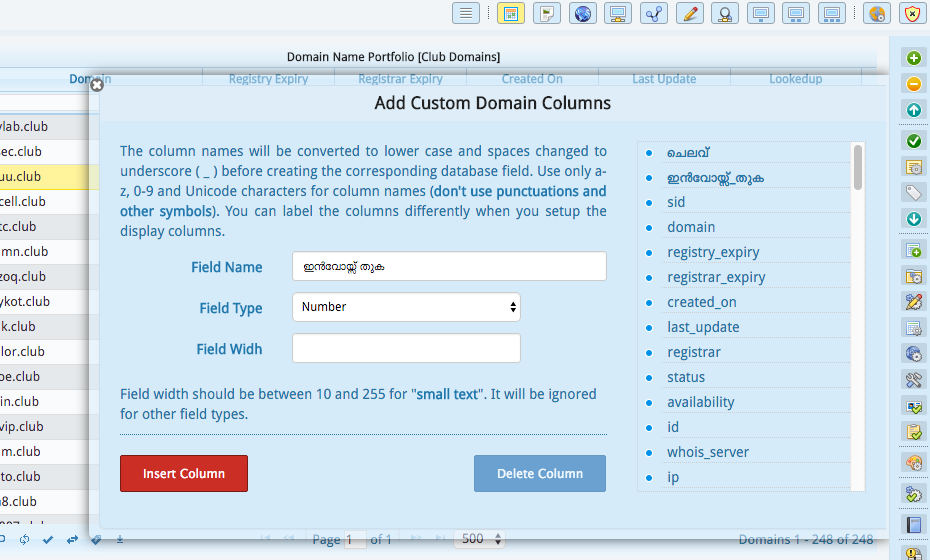Viewport: 930px width, 560px height.
Task: Click the document image icon in top toolbar
Action: (x=547, y=13)
